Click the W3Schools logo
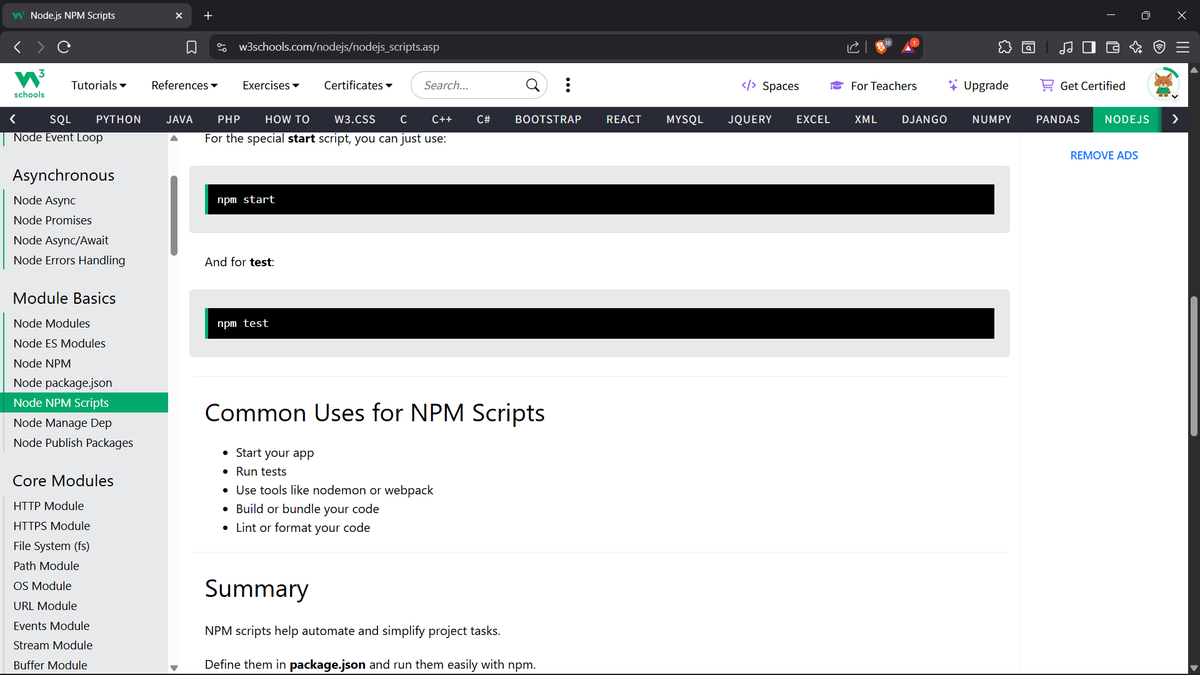Screen dimensions: 1200x675 pos(29,85)
